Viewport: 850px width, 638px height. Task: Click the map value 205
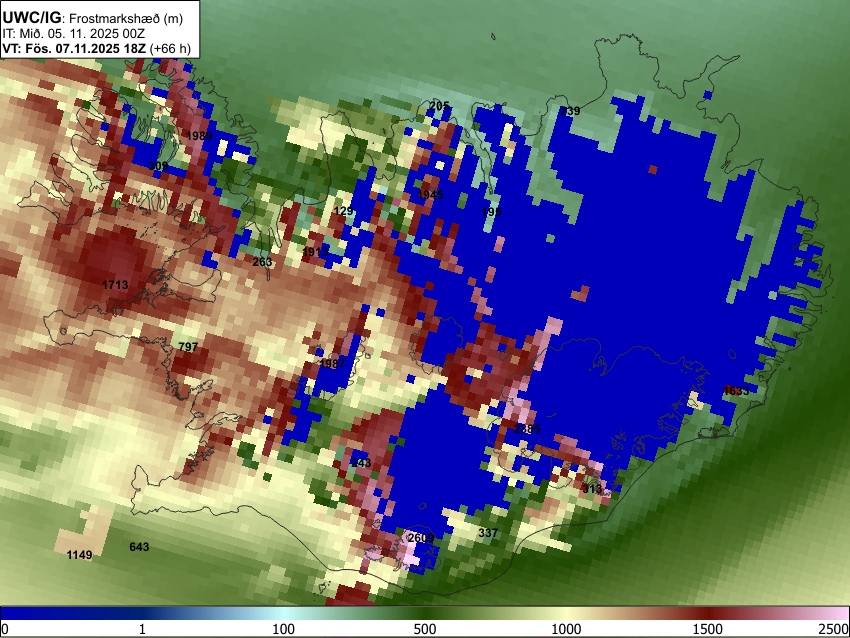click(439, 106)
